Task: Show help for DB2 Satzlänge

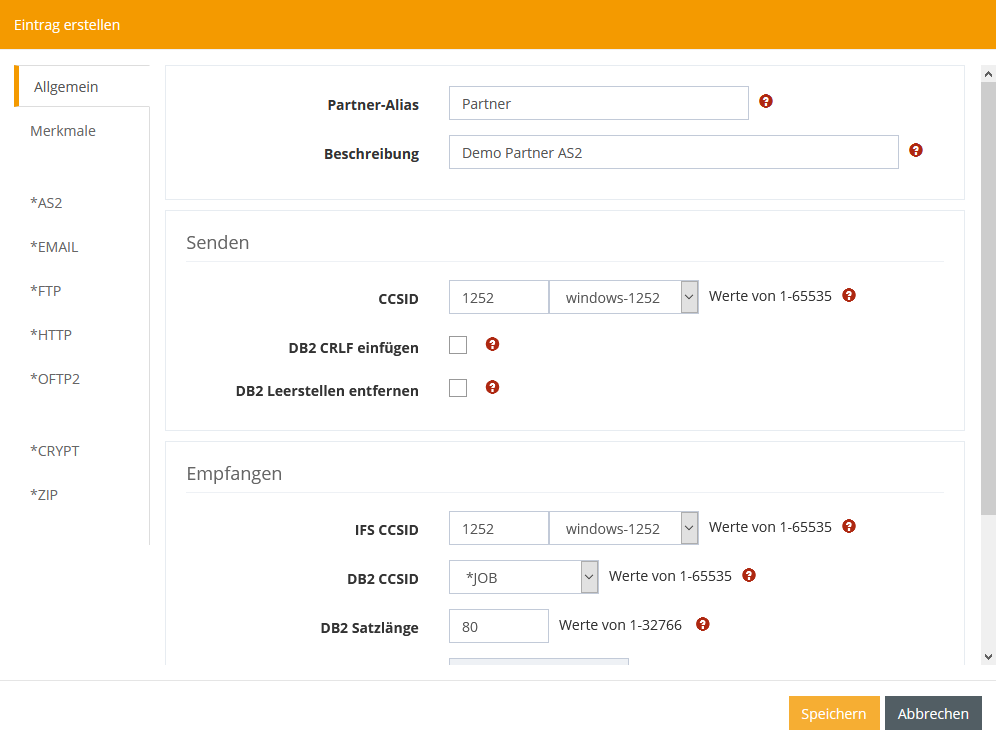Action: [702, 624]
